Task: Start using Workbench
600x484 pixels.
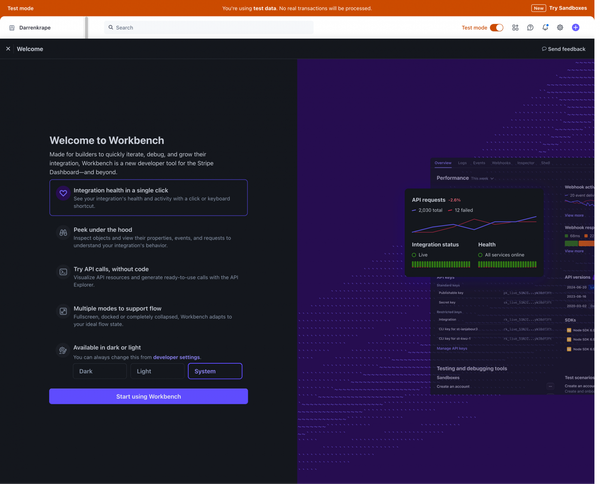Action: (x=148, y=396)
